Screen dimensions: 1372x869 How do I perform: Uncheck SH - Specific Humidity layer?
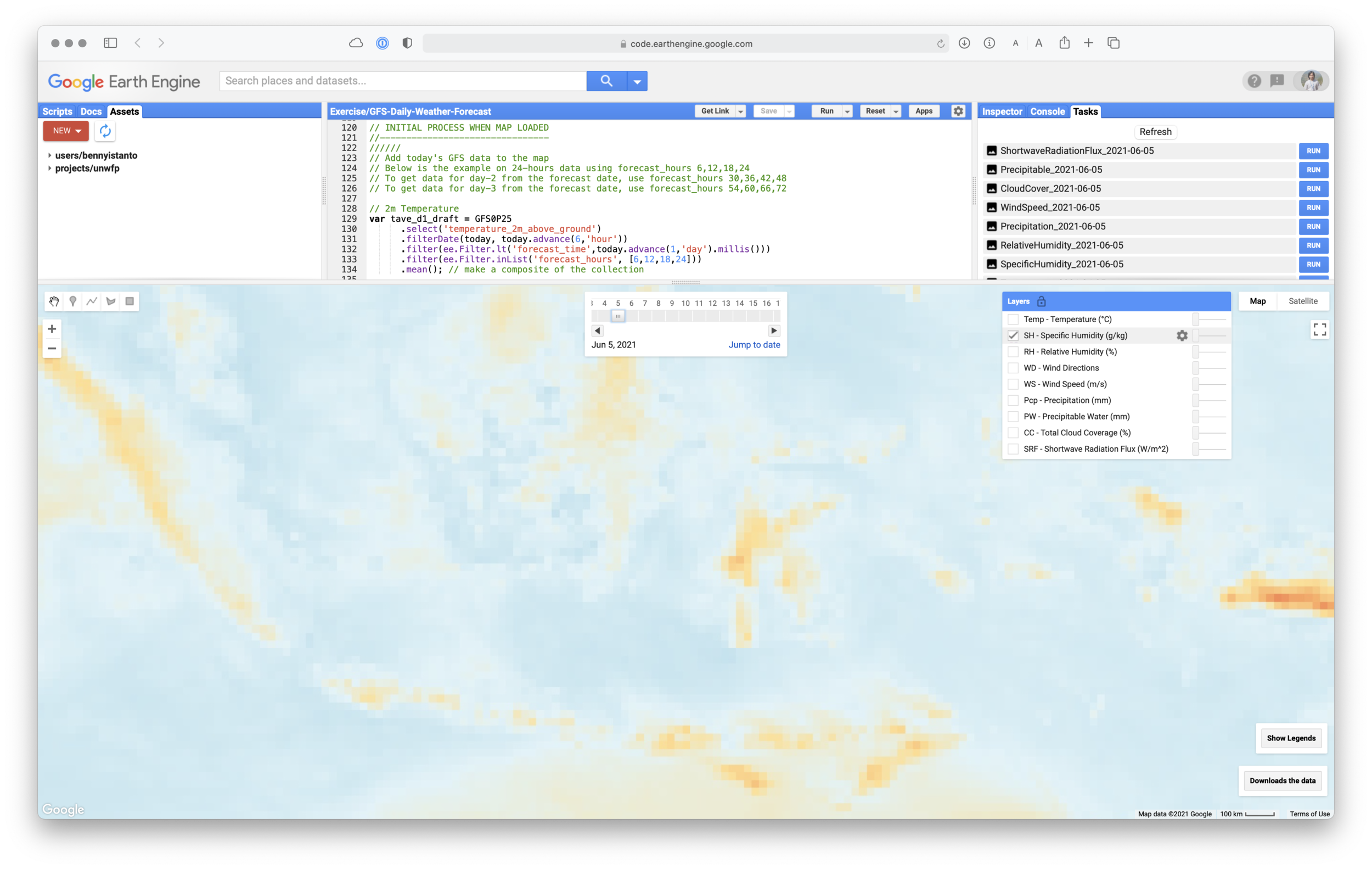[1013, 335]
